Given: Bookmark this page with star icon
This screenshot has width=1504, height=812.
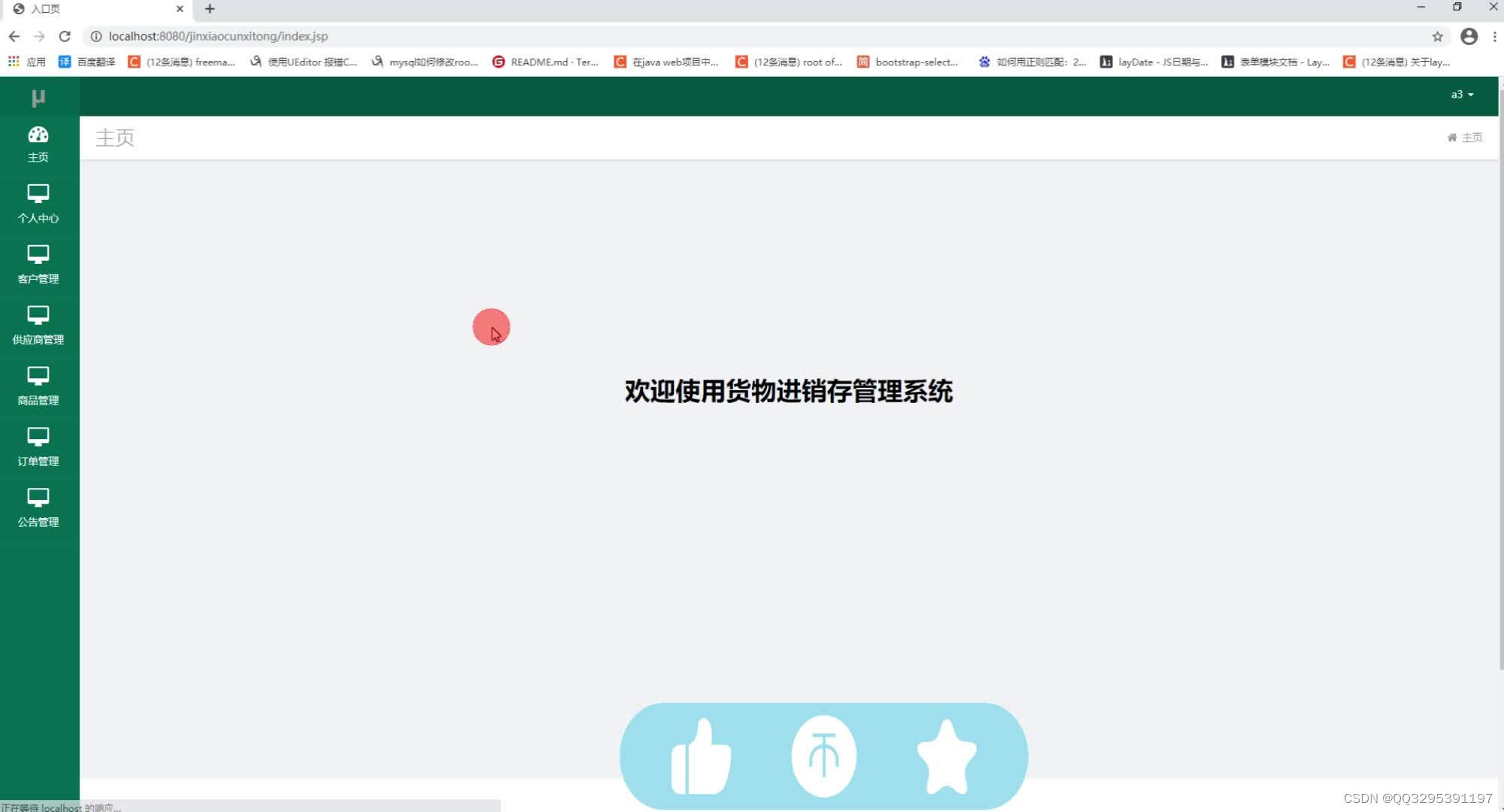Looking at the screenshot, I should point(1437,36).
